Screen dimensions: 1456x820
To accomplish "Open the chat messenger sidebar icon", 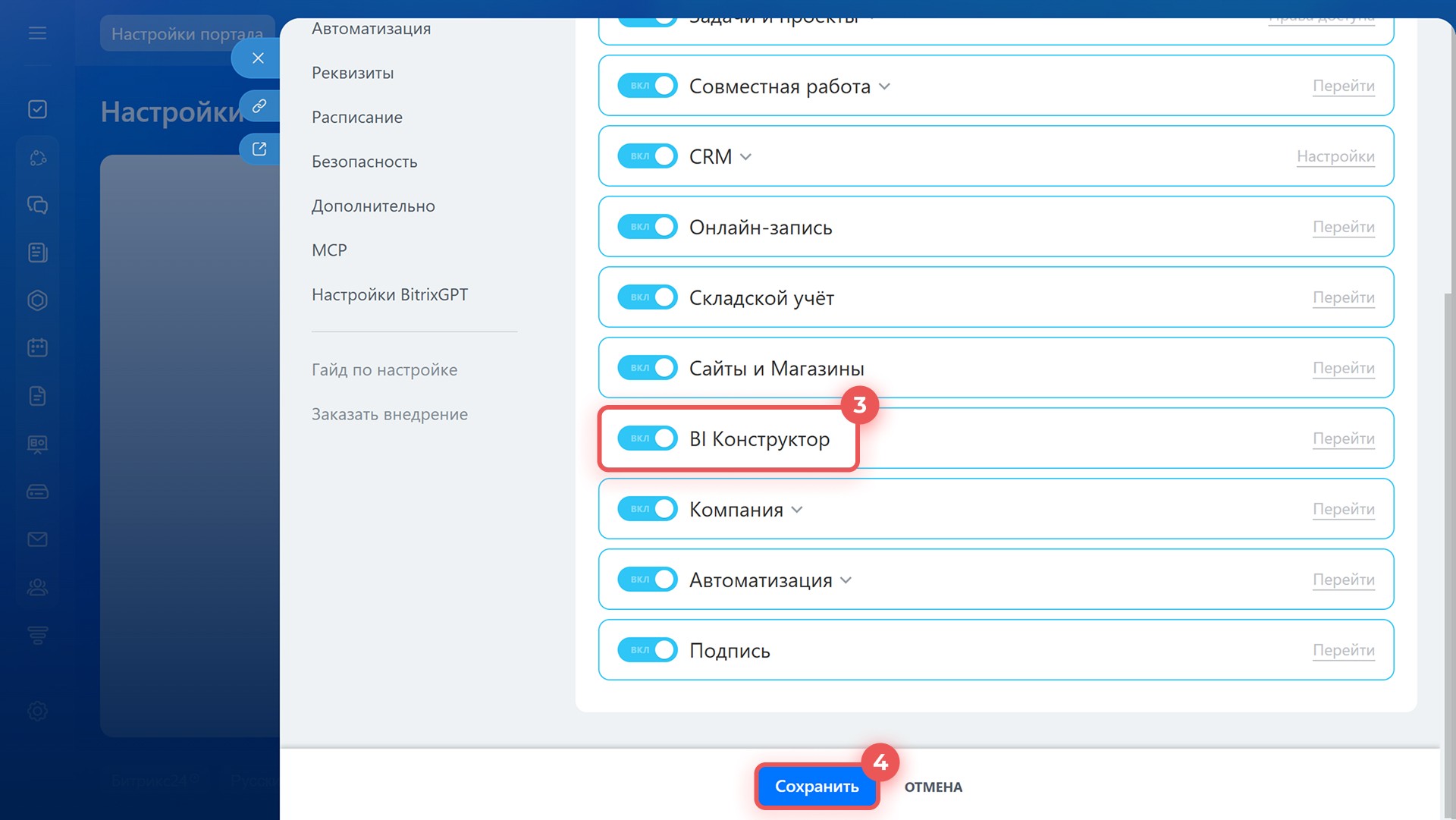I will (37, 205).
